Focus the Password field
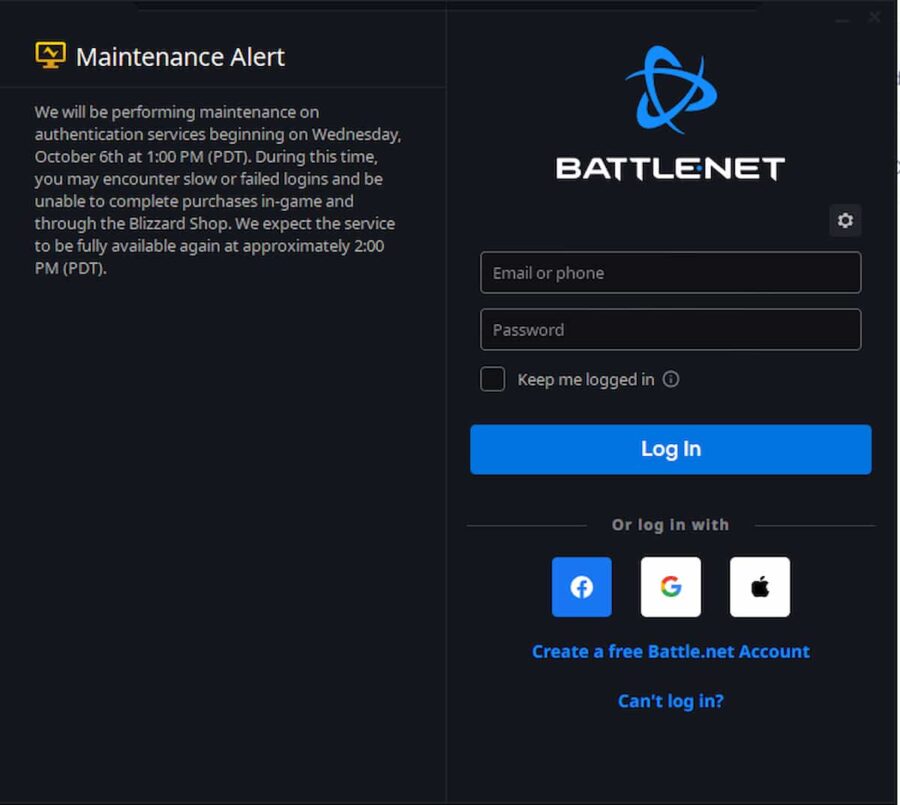The width and height of the screenshot is (900, 805). point(670,330)
